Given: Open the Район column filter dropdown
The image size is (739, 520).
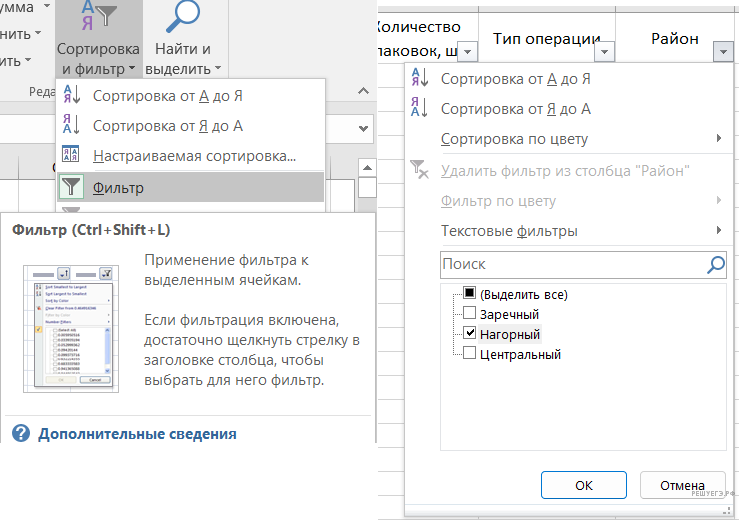Looking at the screenshot, I should [x=723, y=52].
